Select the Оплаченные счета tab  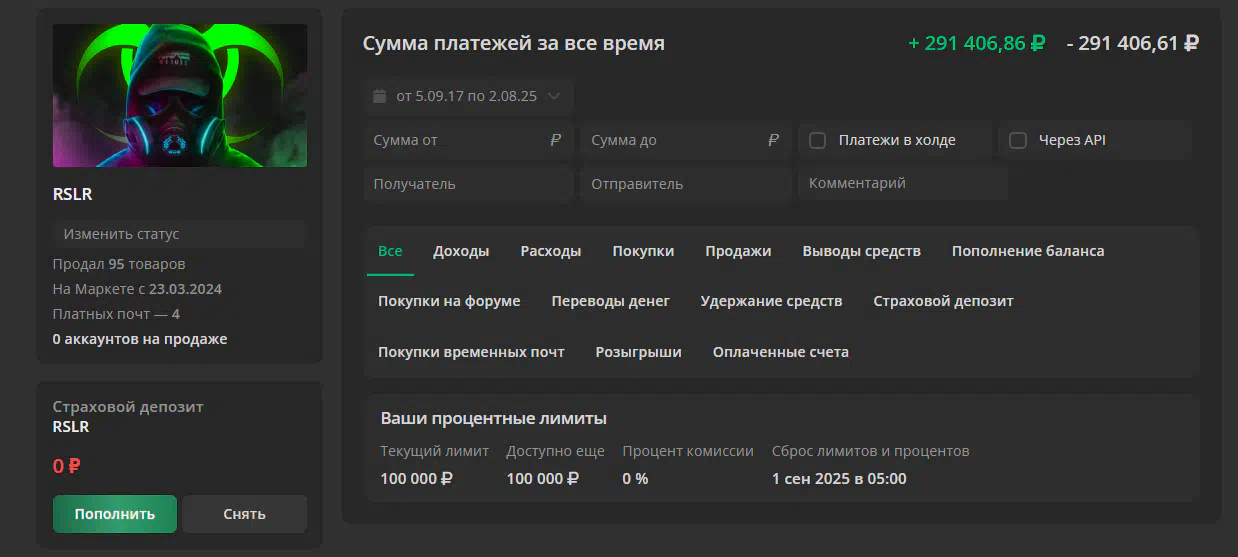pyautogui.click(x=781, y=352)
